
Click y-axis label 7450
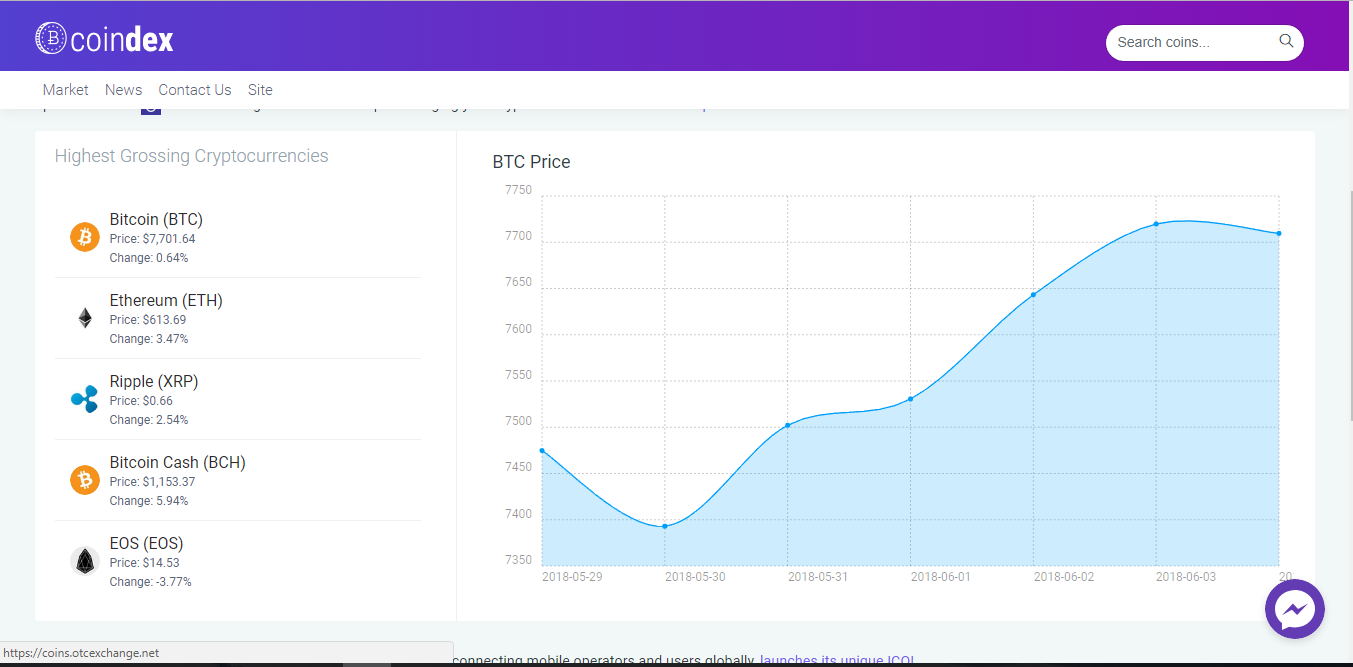(x=519, y=468)
